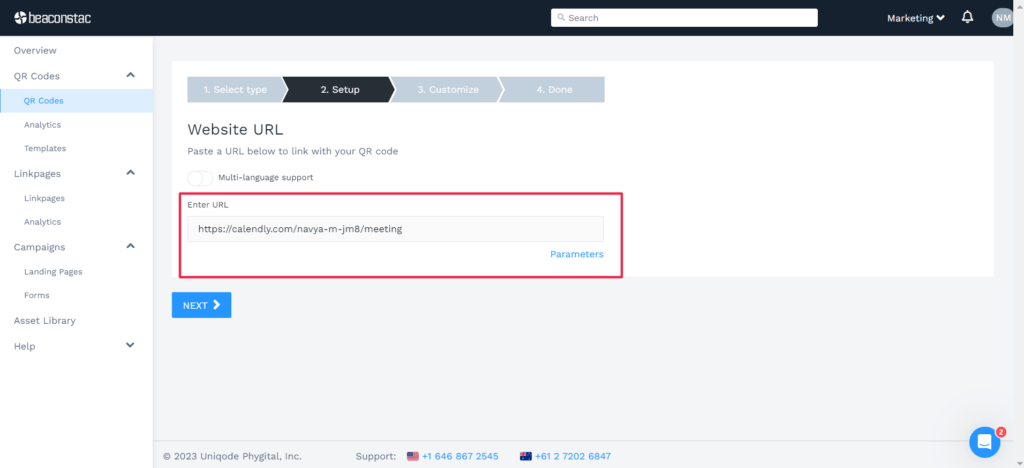
Task: Focus the Enter URL input field
Action: pos(395,229)
